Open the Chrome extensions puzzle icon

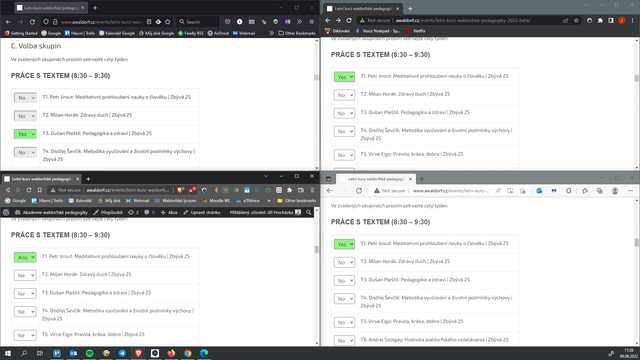(x=600, y=20)
